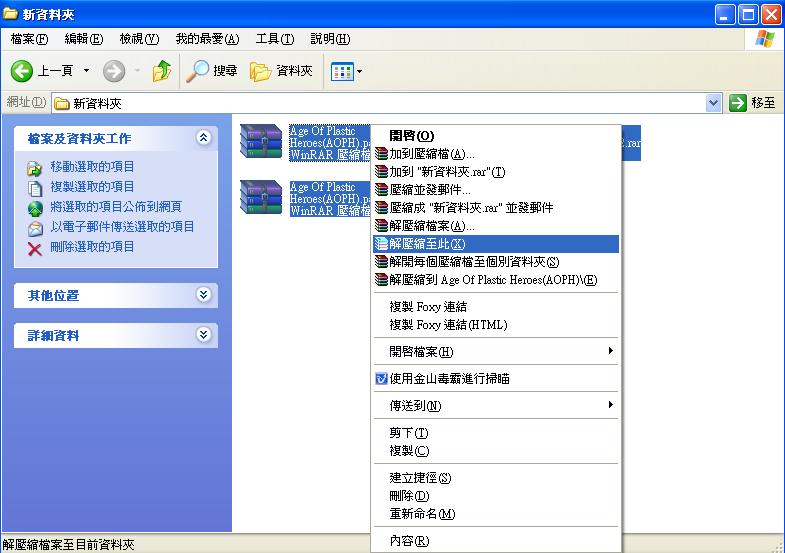The width and height of the screenshot is (785, 553).
Task: Click the grey Forward arrow icon
Action: coord(114,71)
